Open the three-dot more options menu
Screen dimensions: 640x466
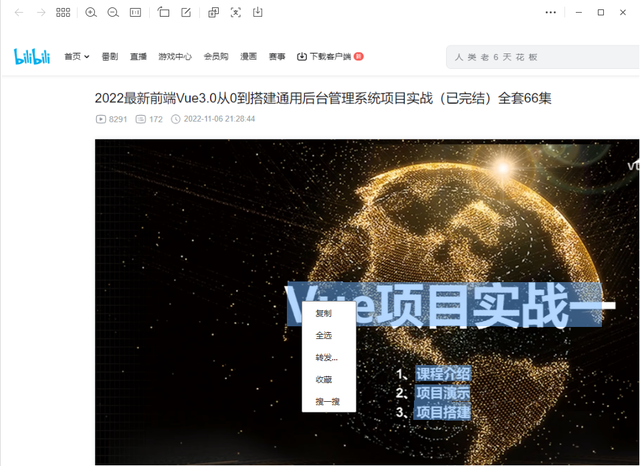pos(551,12)
